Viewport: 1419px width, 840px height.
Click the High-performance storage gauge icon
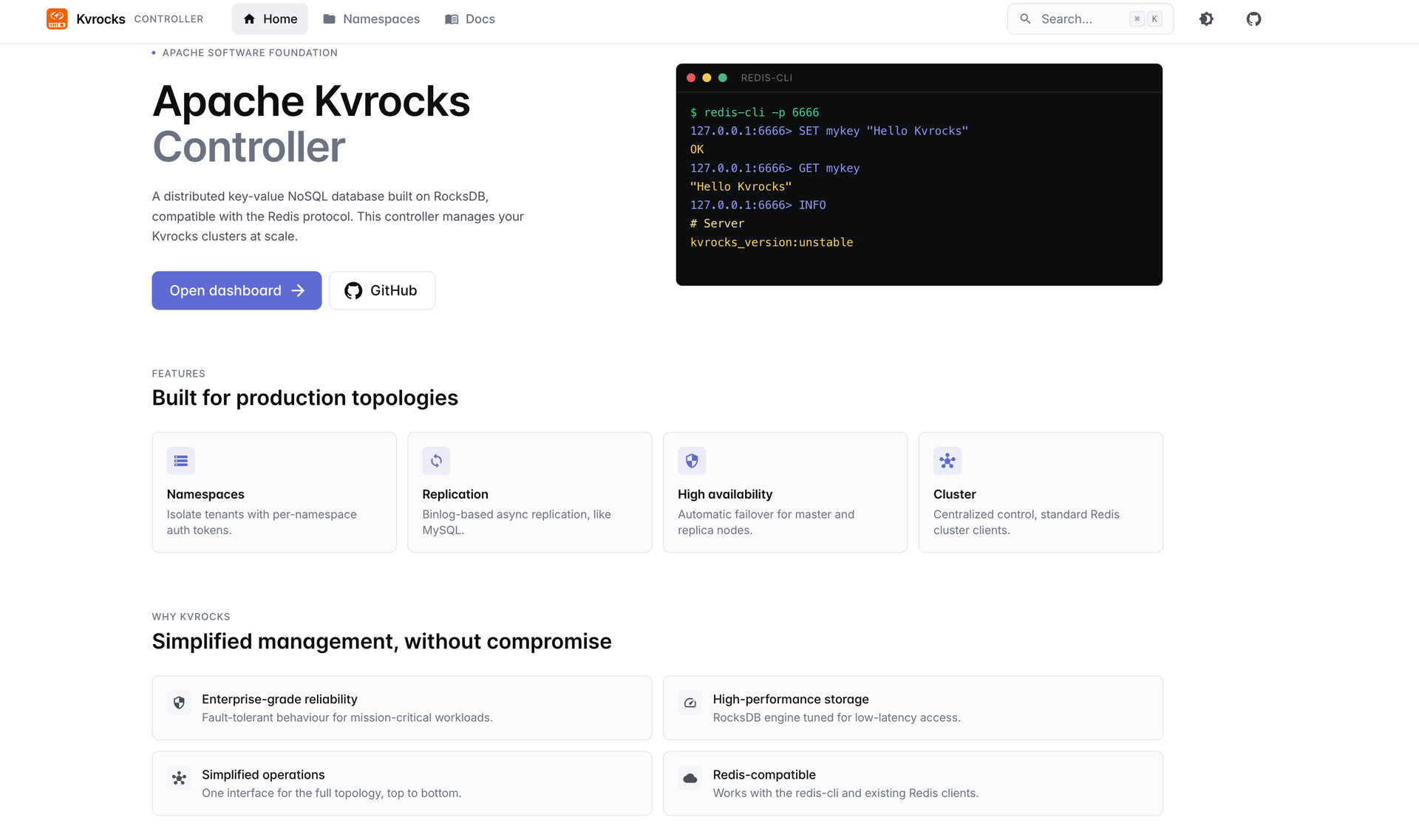coord(690,703)
